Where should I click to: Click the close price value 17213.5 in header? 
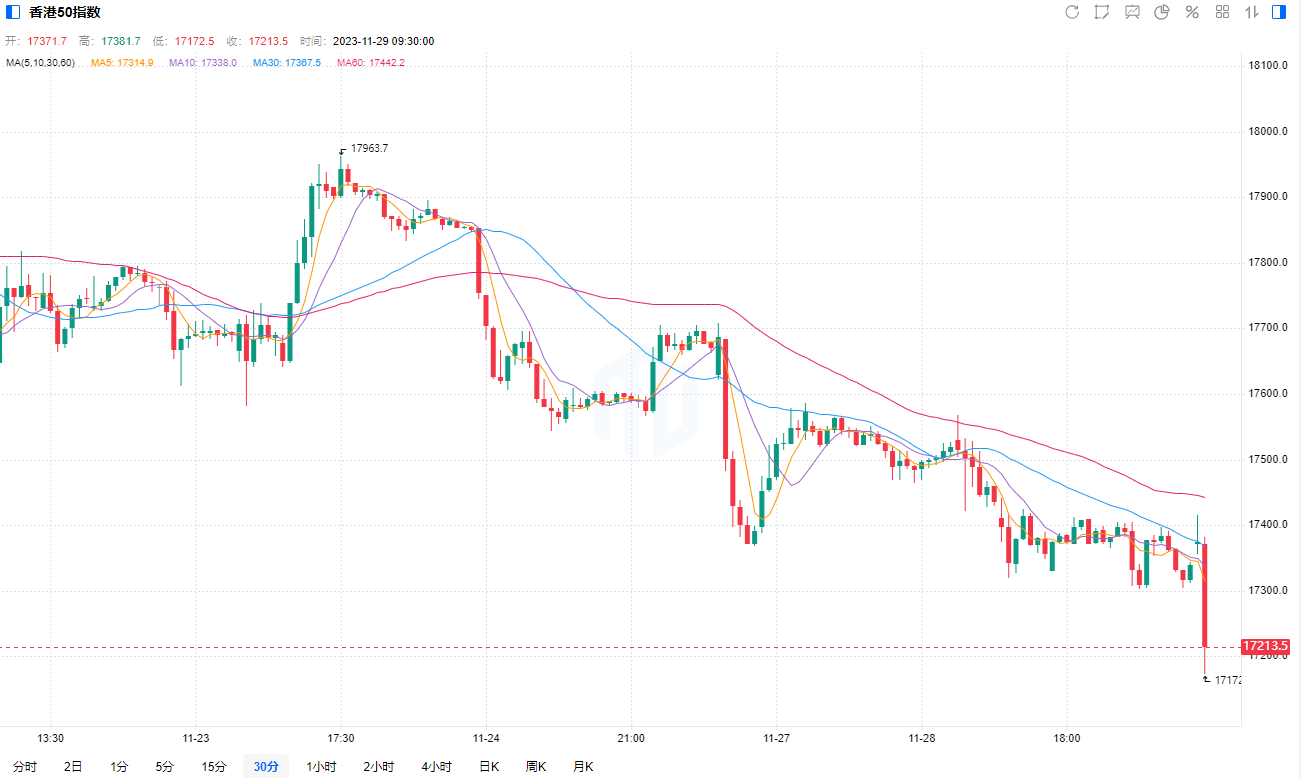tap(268, 41)
